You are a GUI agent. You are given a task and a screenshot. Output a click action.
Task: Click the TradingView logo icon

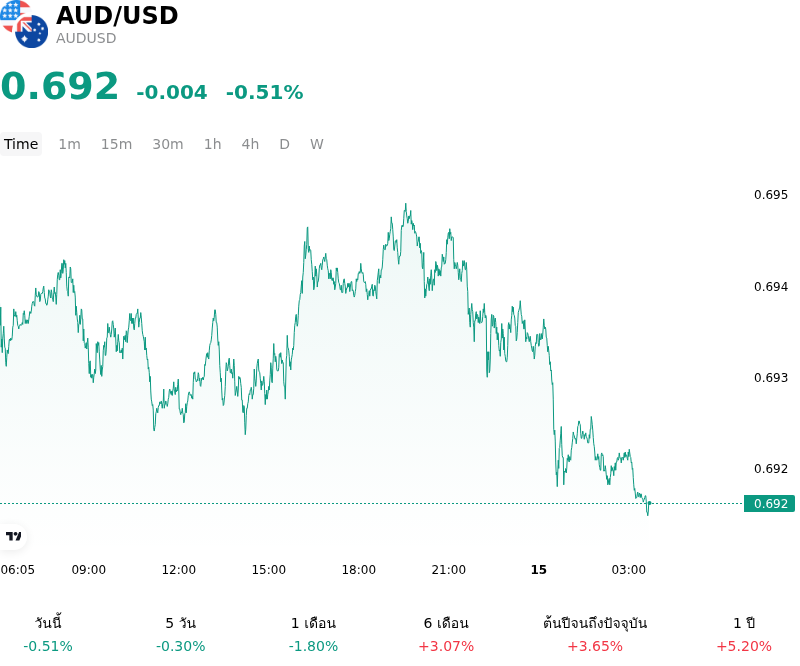tap(13, 536)
